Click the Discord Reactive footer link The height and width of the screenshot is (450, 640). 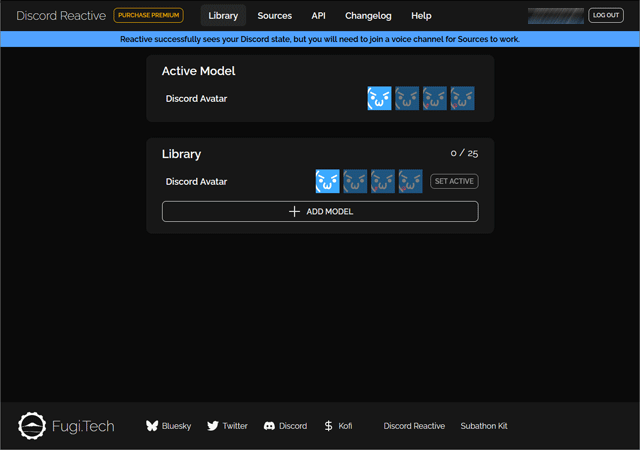coord(414,426)
